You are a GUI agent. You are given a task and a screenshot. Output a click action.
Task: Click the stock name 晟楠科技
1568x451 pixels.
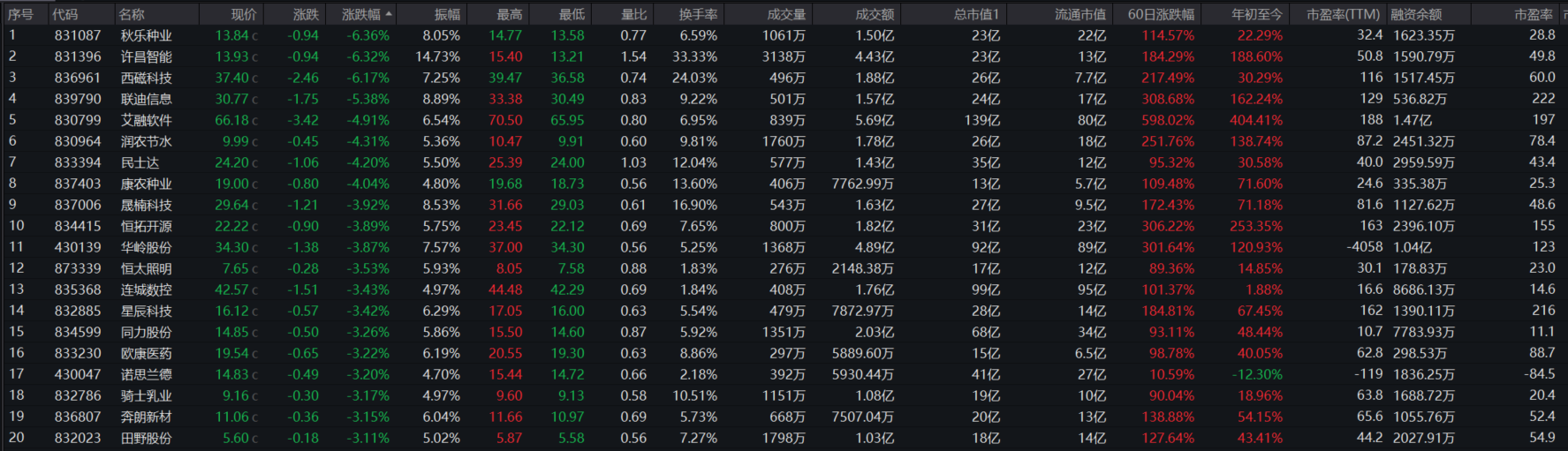coord(147,205)
